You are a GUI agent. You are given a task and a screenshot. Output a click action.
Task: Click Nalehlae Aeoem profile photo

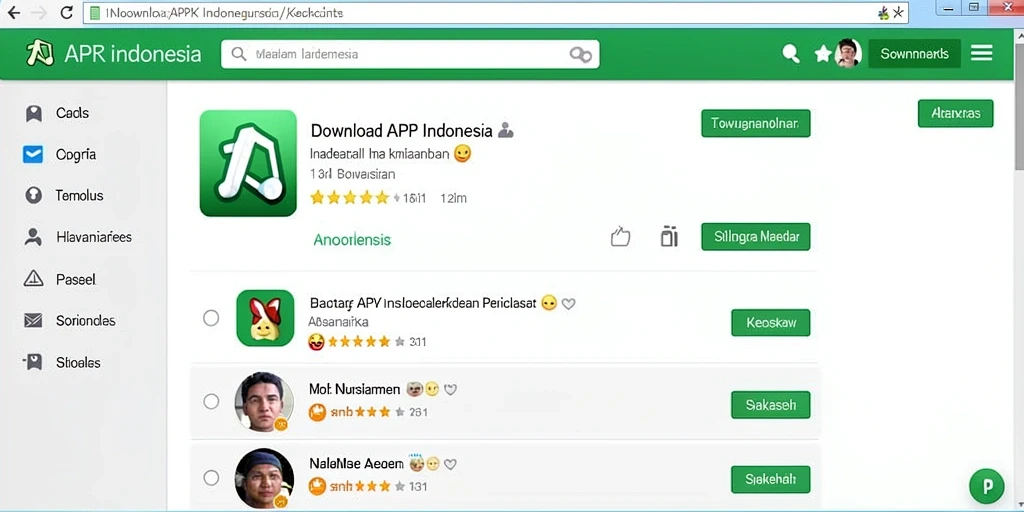coord(264,479)
